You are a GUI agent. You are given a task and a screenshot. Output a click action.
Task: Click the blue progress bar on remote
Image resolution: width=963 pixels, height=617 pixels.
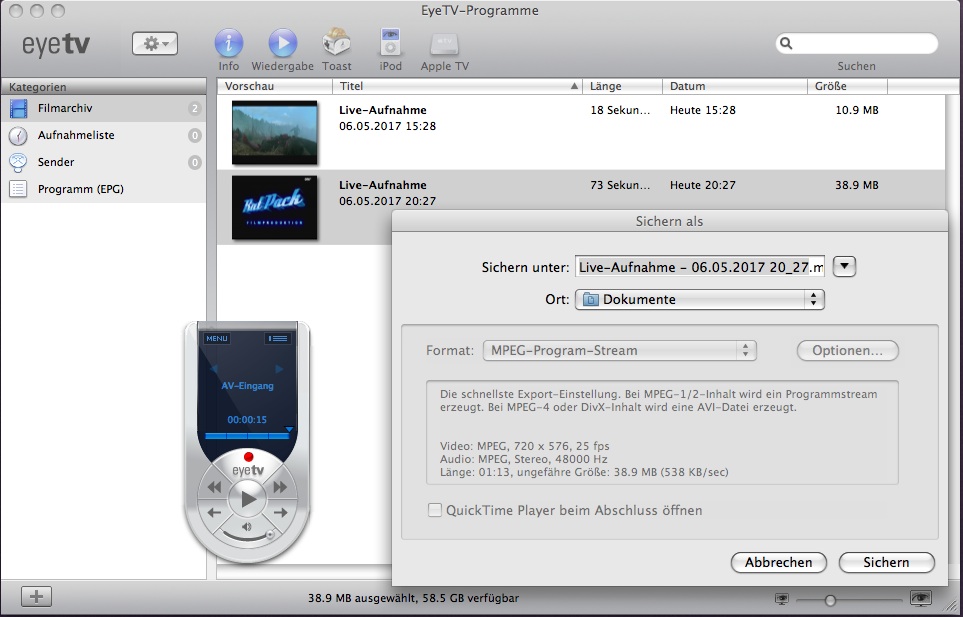[247, 435]
